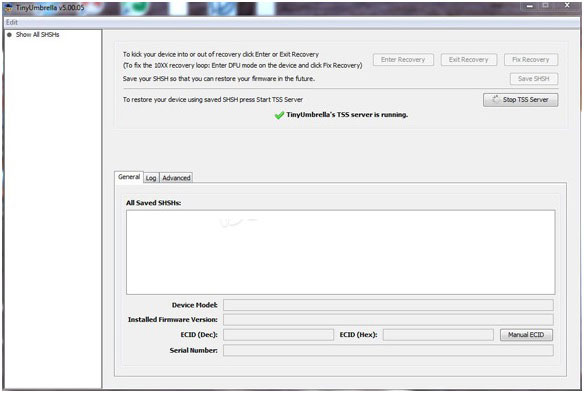The width and height of the screenshot is (584, 393).
Task: Stop the TSS Server
Action: tap(520, 100)
